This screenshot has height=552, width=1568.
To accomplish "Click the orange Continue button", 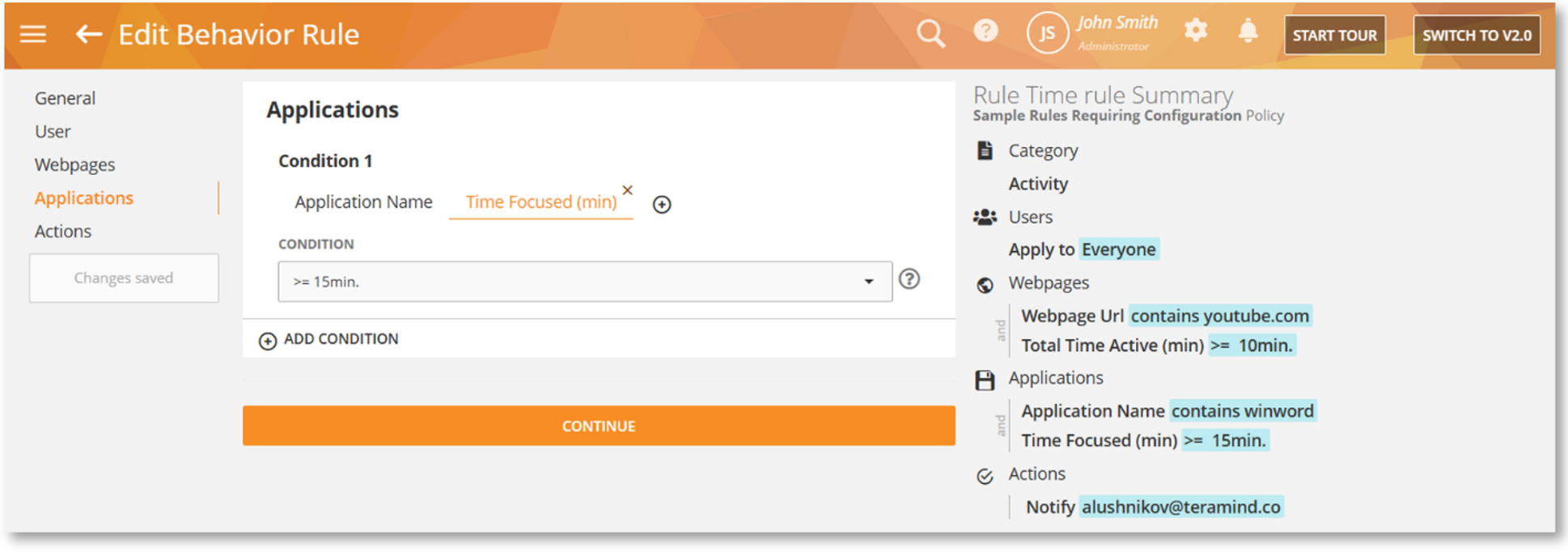I will [x=599, y=426].
